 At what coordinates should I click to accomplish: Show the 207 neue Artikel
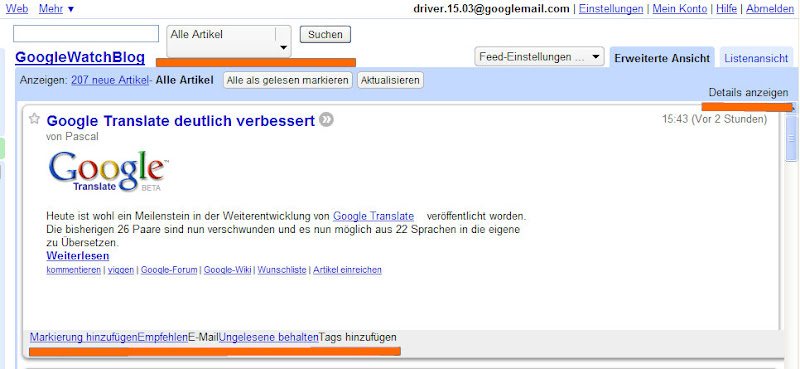[110, 80]
